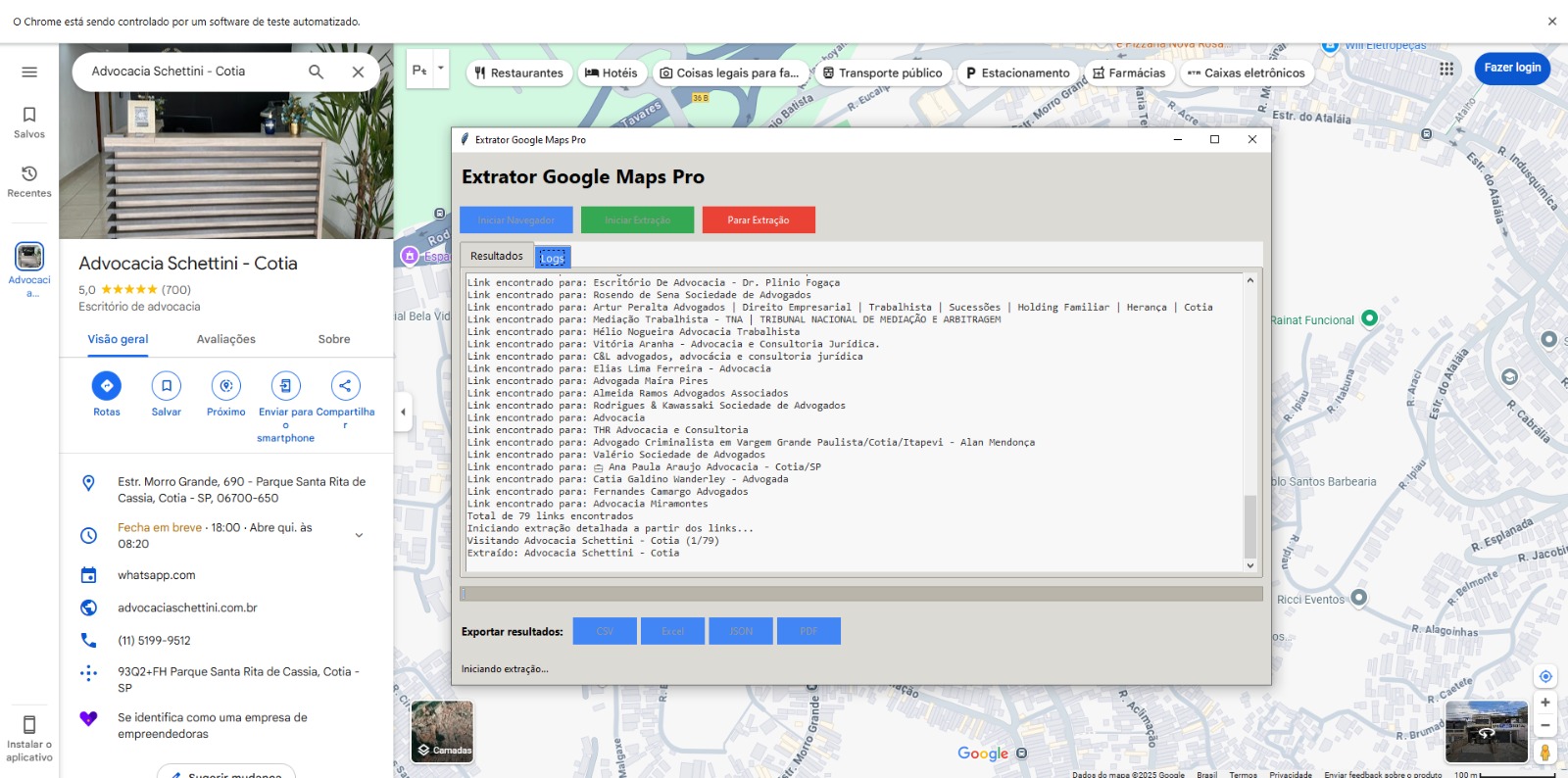Viewport: 1568px width, 778px height.
Task: Click the extraction progress bar
Action: (860, 594)
